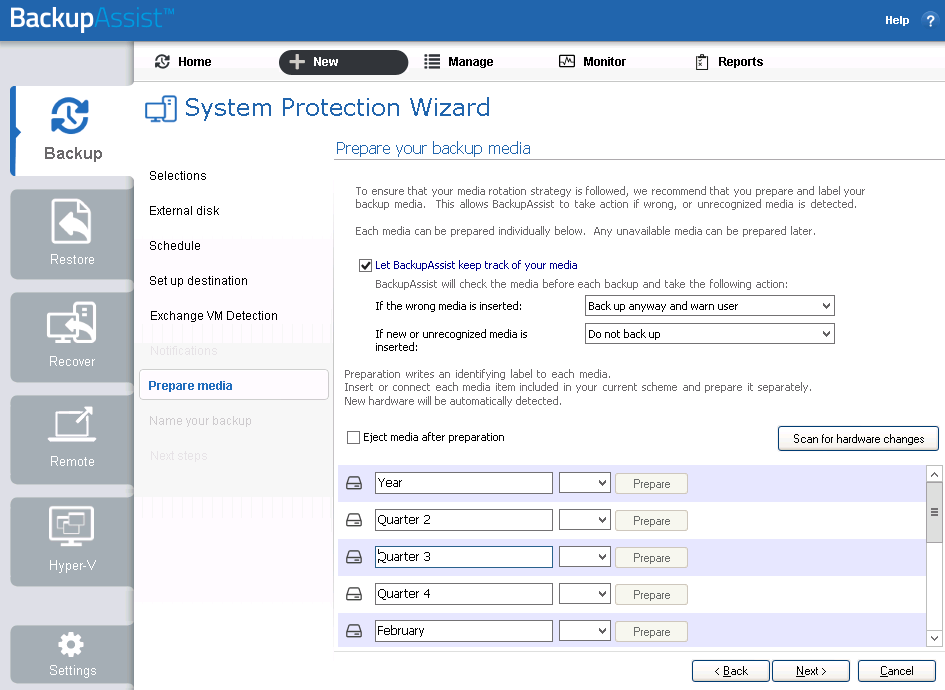Open the Reports tab

tap(729, 61)
